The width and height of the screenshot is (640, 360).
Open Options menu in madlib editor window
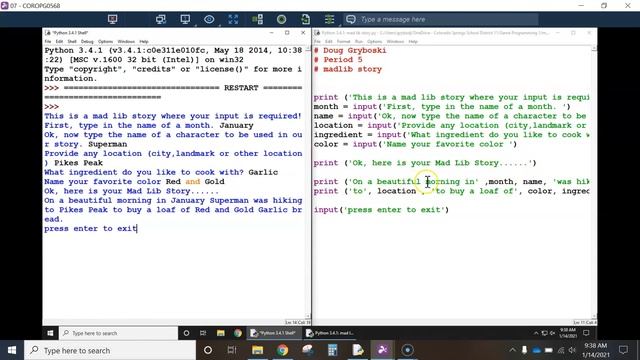pos(374,42)
